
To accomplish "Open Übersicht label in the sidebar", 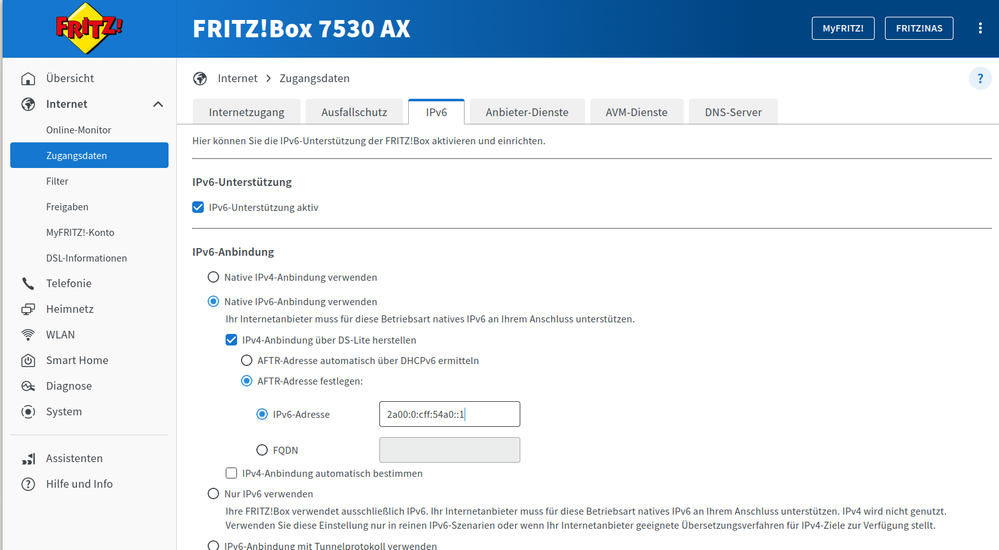I will [69, 78].
